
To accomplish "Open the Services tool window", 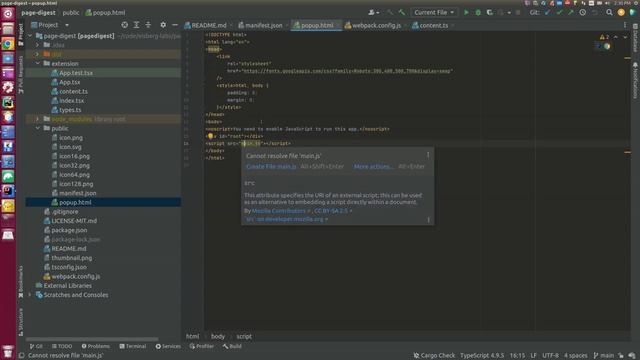I will click(x=168, y=346).
